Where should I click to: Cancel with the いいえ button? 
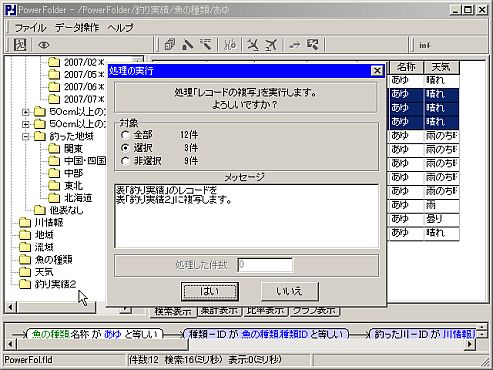tap(290, 291)
